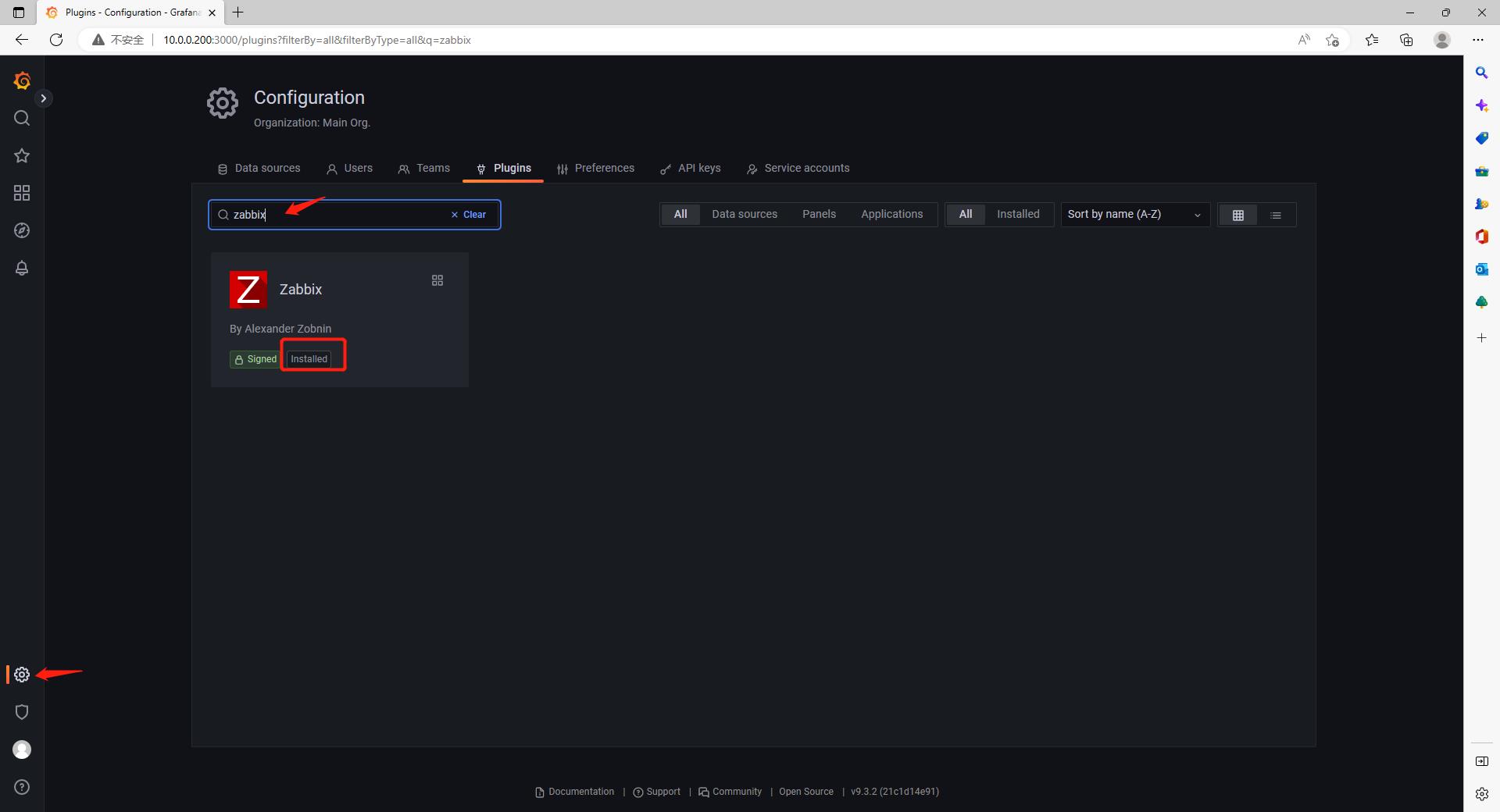Screen dimensions: 1500x812
Task: Open the search dashboards icon in sidebar
Action: pos(22,118)
